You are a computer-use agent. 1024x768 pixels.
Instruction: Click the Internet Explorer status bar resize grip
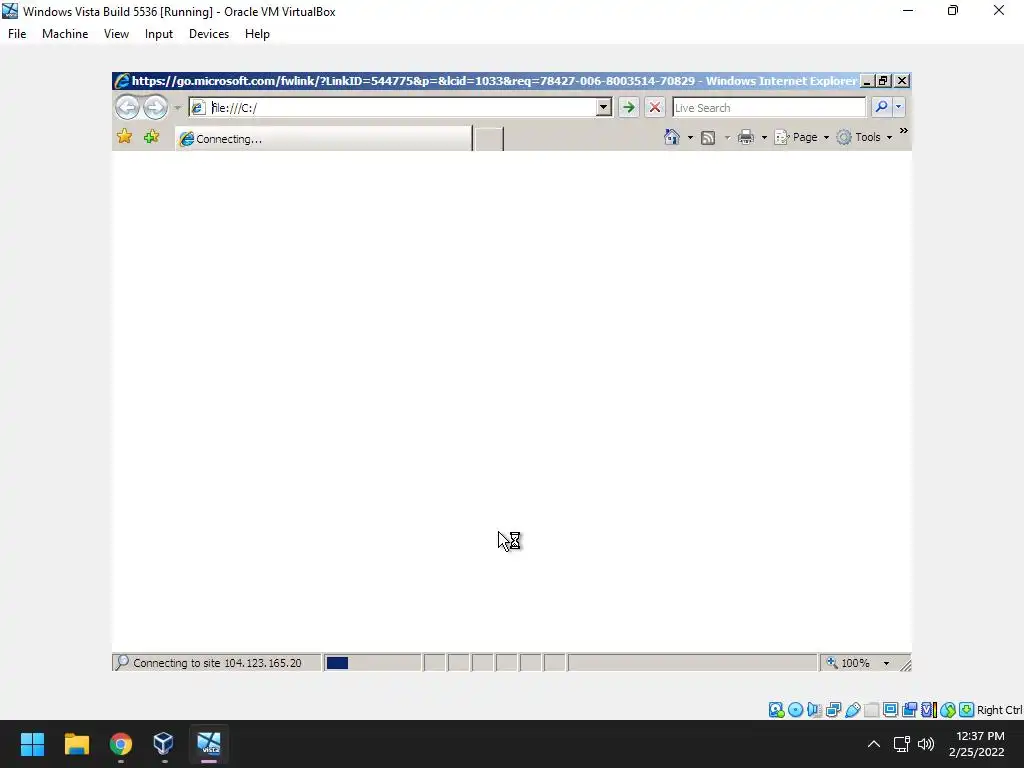coord(905,664)
